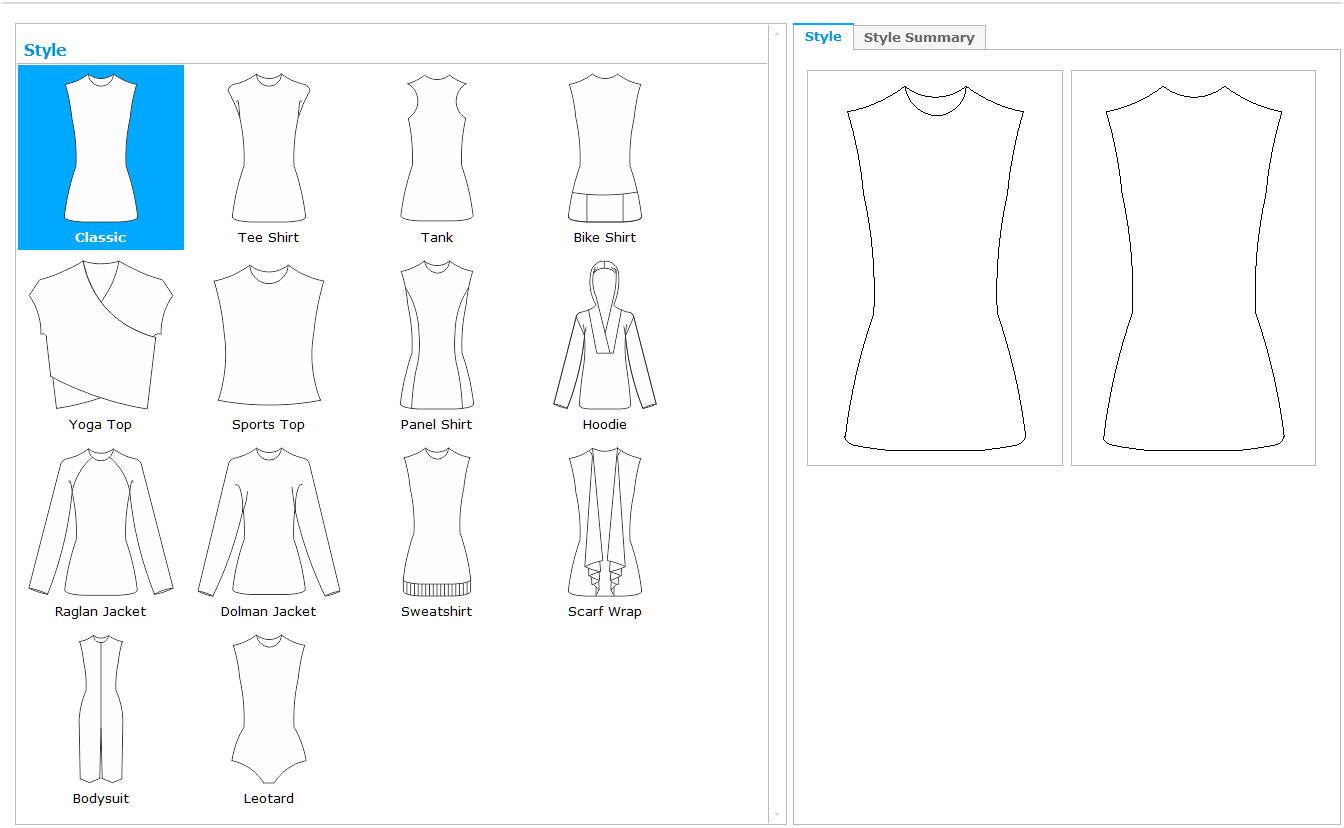
Task: Select the Classic style garment icon
Action: pyautogui.click(x=101, y=150)
